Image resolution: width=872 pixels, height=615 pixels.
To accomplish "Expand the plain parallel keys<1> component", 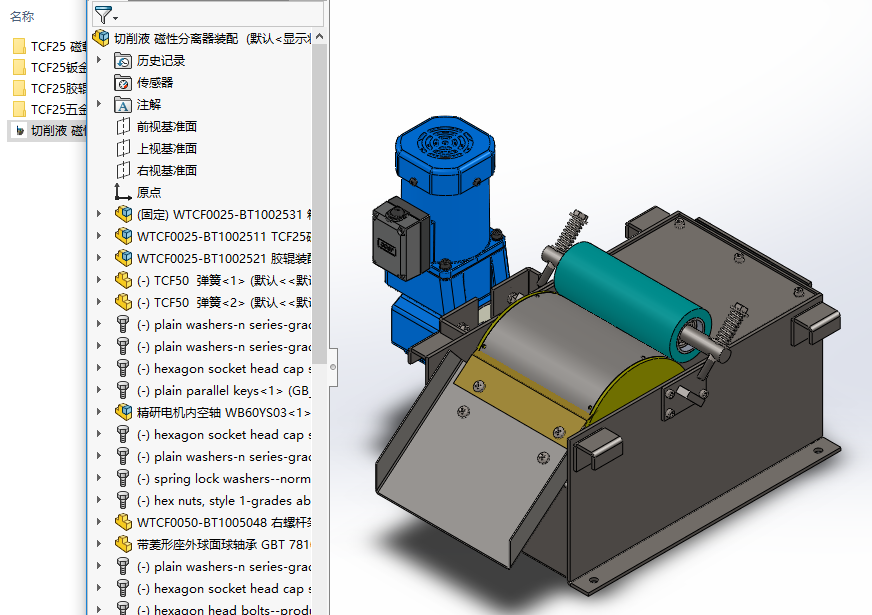I will 99,390.
